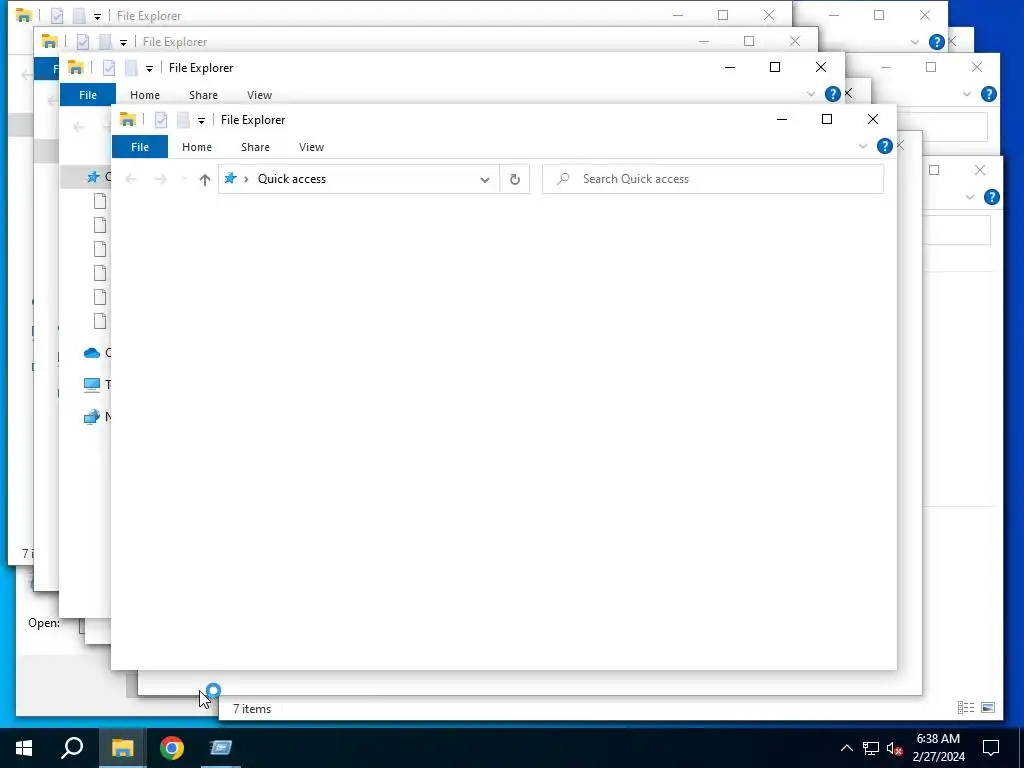The image size is (1024, 768).
Task: Go up one level with the up arrow
Action: click(x=204, y=179)
